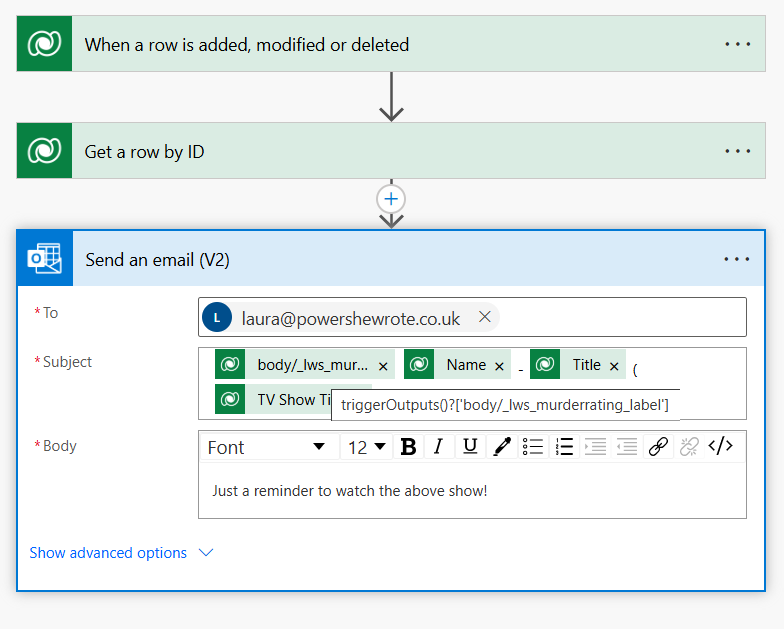784x629 pixels.
Task: Insert a numbered list
Action: [x=564, y=446]
